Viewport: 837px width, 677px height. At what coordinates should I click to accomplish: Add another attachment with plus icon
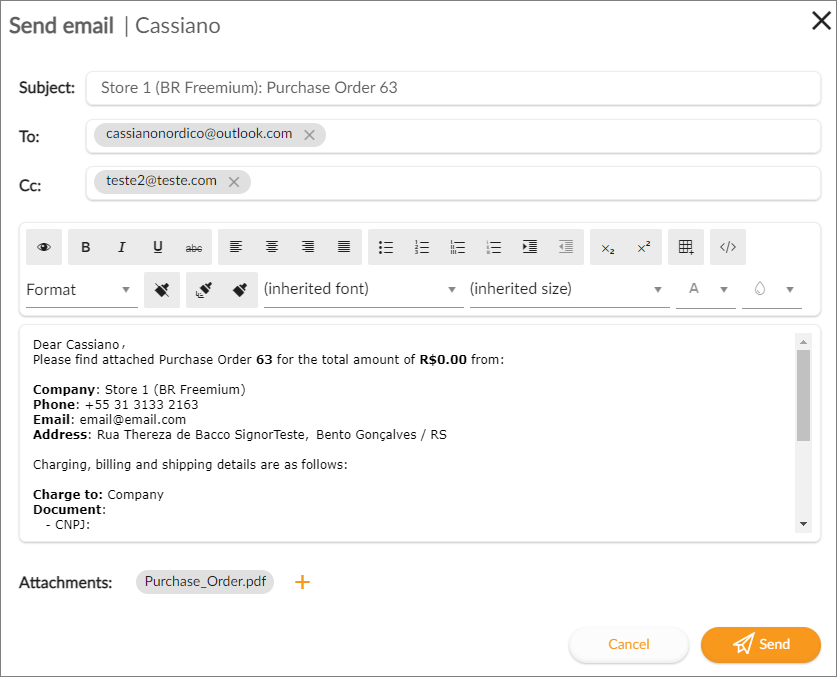pos(303,582)
